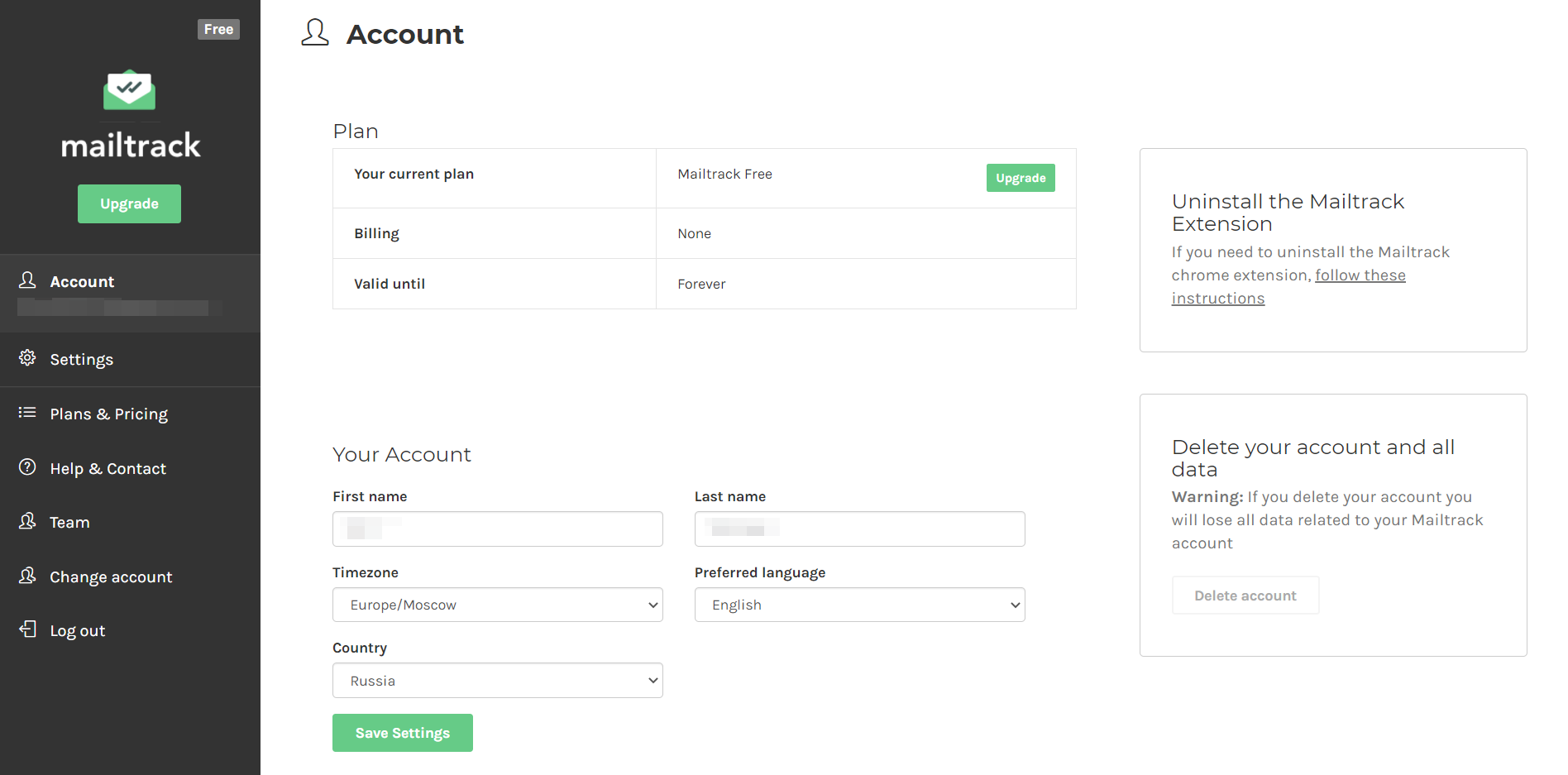Viewport: 1568px width, 775px height.
Task: Click the Log out arrow icon
Action: tap(27, 629)
